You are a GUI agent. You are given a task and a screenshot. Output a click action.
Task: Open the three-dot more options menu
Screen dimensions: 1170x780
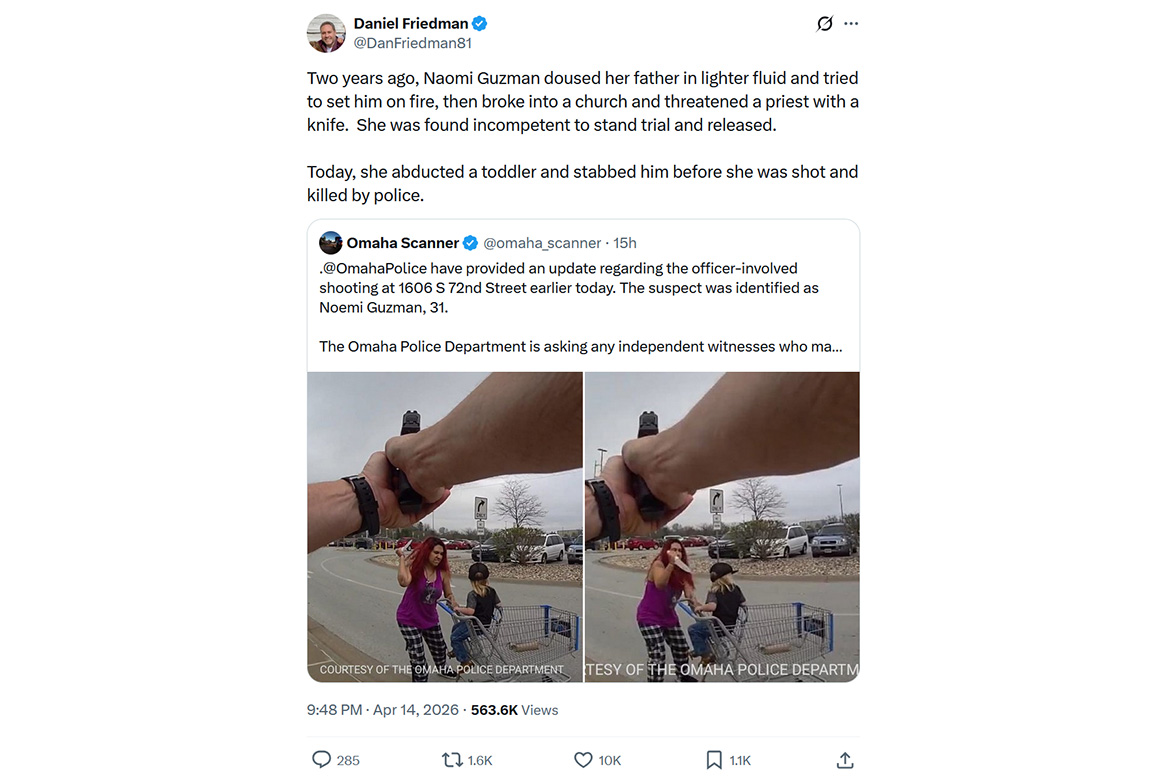pos(851,24)
